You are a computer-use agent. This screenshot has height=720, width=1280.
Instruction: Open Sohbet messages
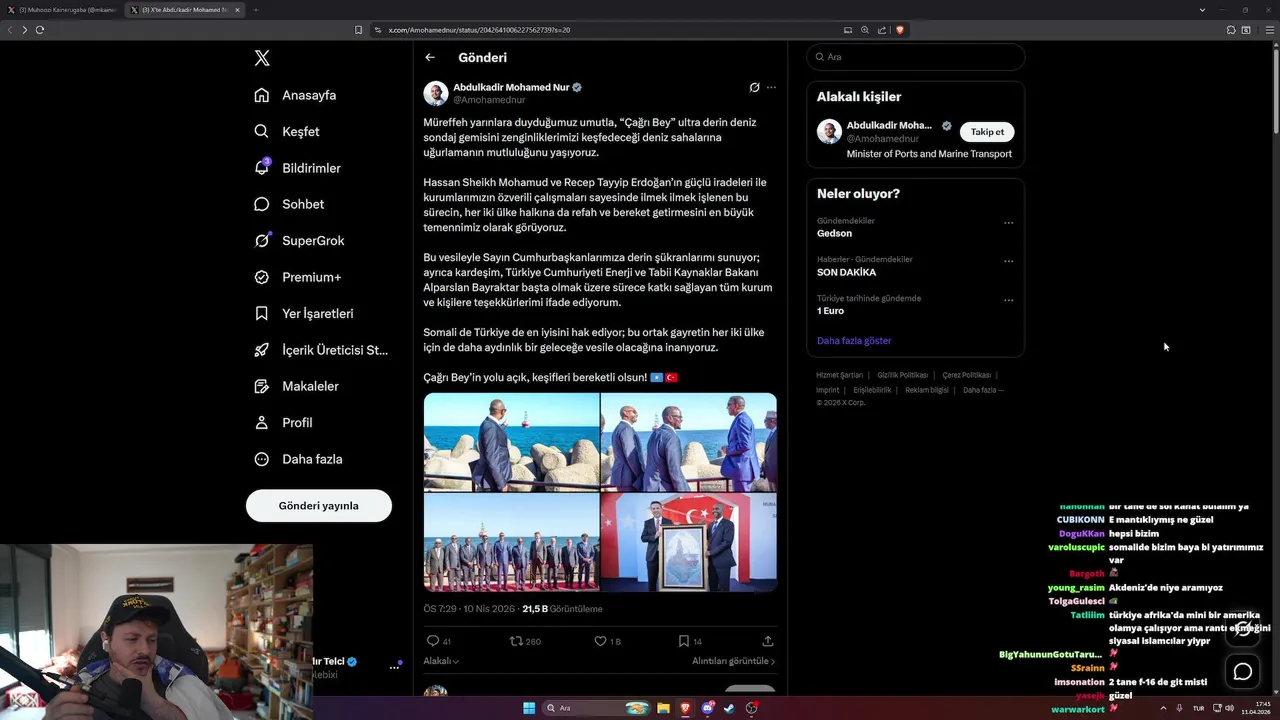(x=289, y=204)
